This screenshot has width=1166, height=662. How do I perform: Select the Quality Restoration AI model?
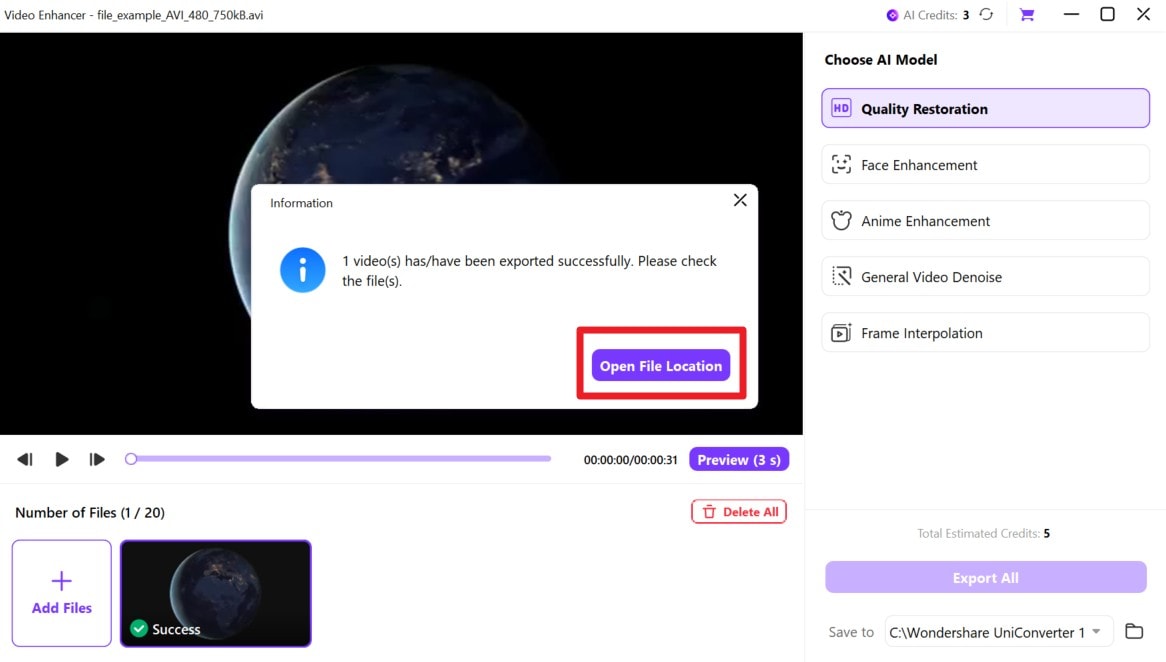[x=984, y=107]
